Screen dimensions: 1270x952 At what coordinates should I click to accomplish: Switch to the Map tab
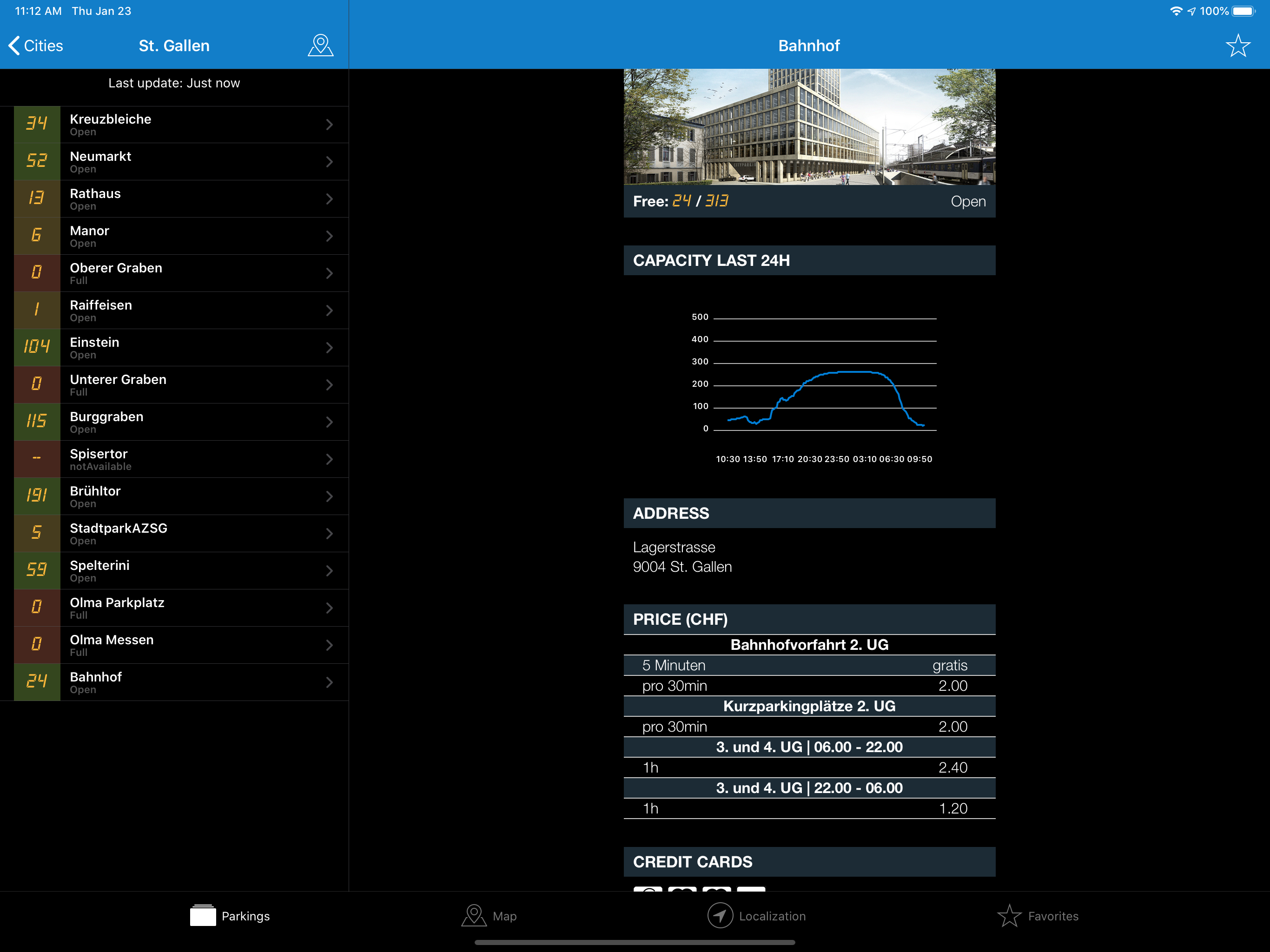[x=489, y=916]
